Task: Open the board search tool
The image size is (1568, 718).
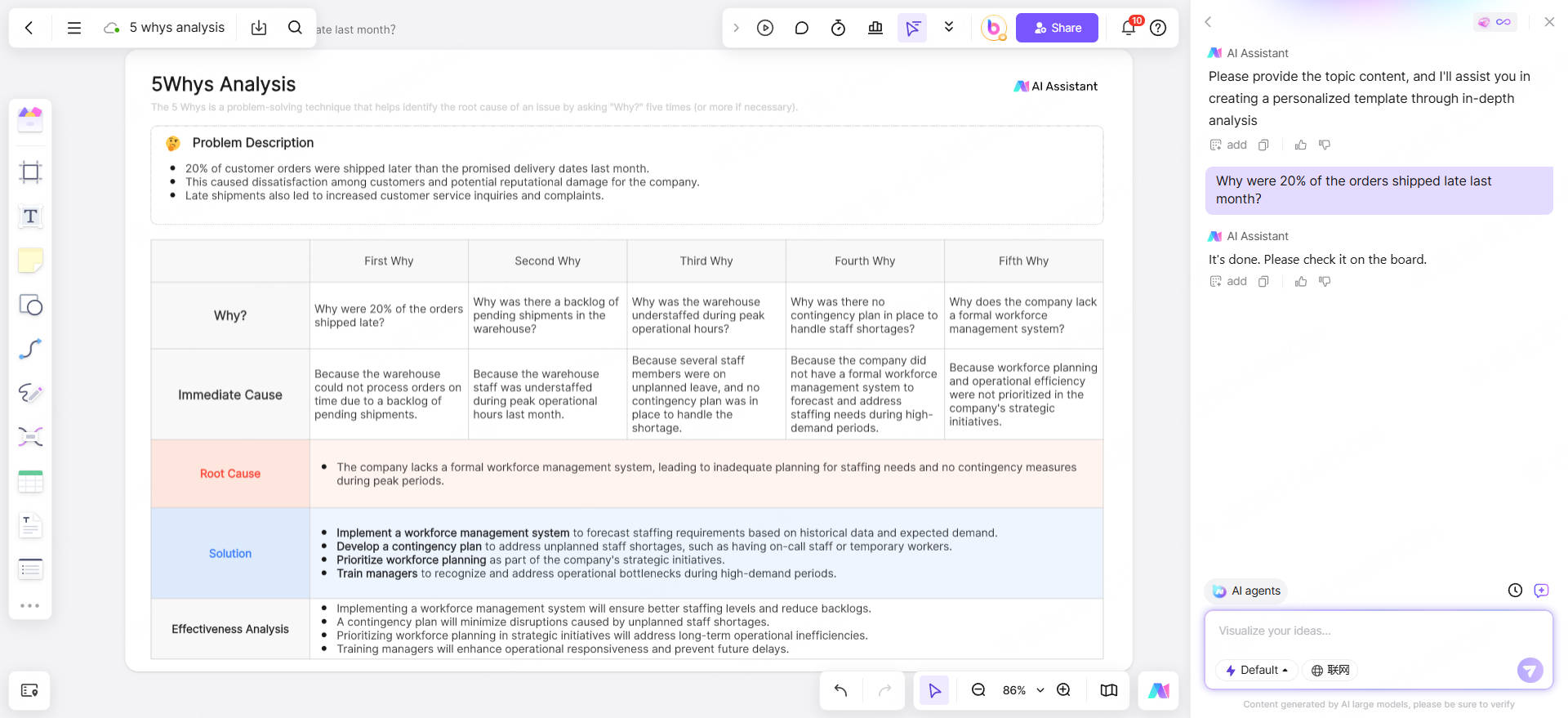Action: [x=295, y=28]
